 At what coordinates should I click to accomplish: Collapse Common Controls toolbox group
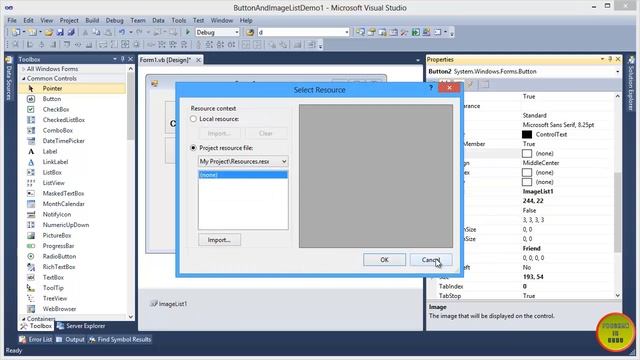23,78
